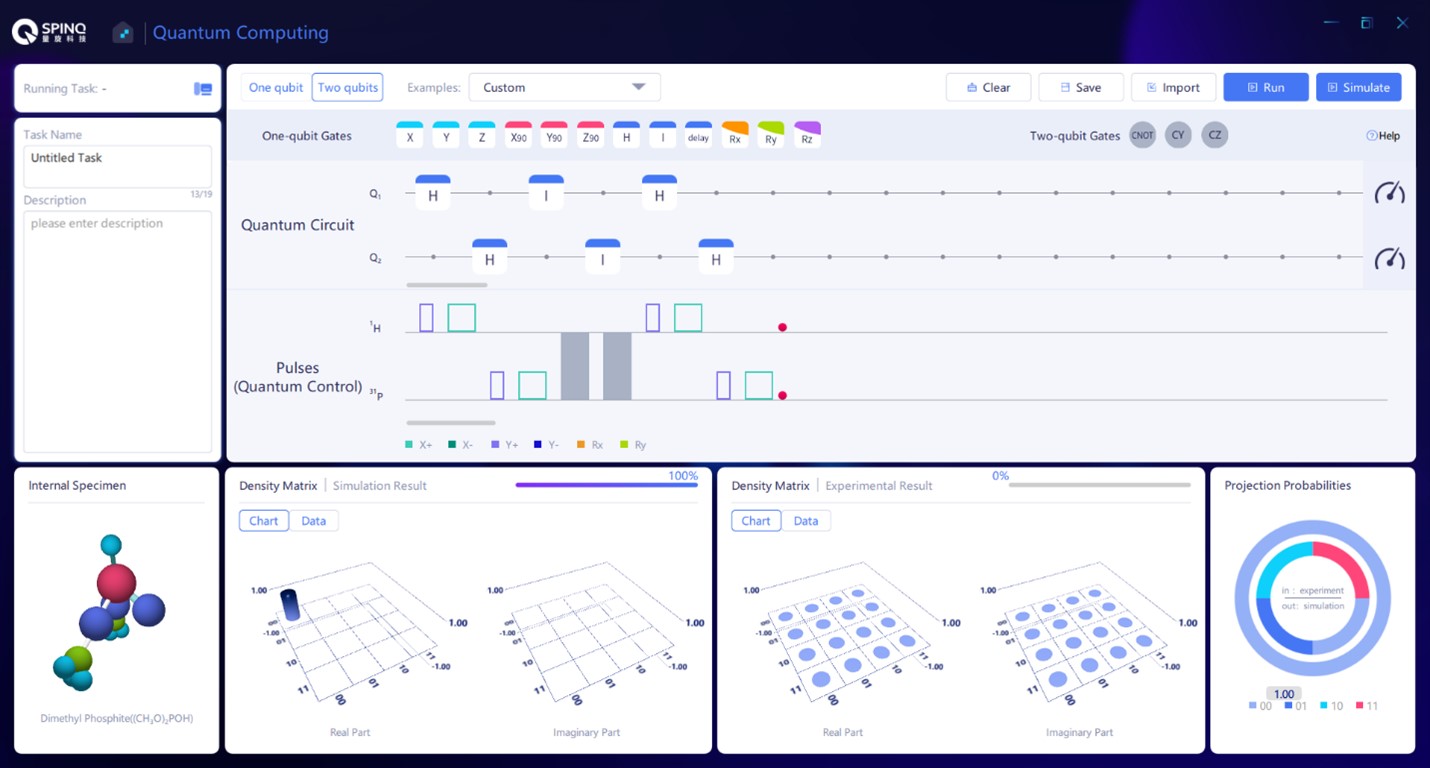Toggle the 01 legend in Projection Probabilities
1430x768 pixels.
coord(1296,706)
